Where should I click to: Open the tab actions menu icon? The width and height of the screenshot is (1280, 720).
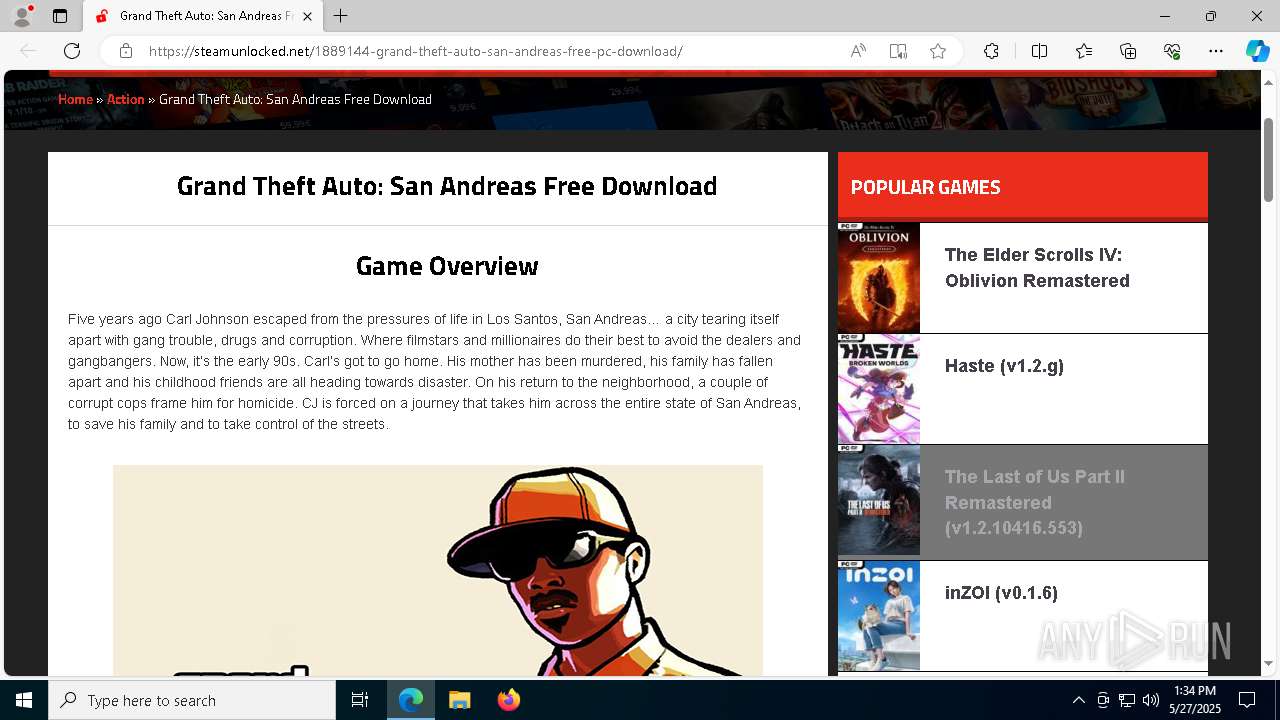tap(60, 16)
